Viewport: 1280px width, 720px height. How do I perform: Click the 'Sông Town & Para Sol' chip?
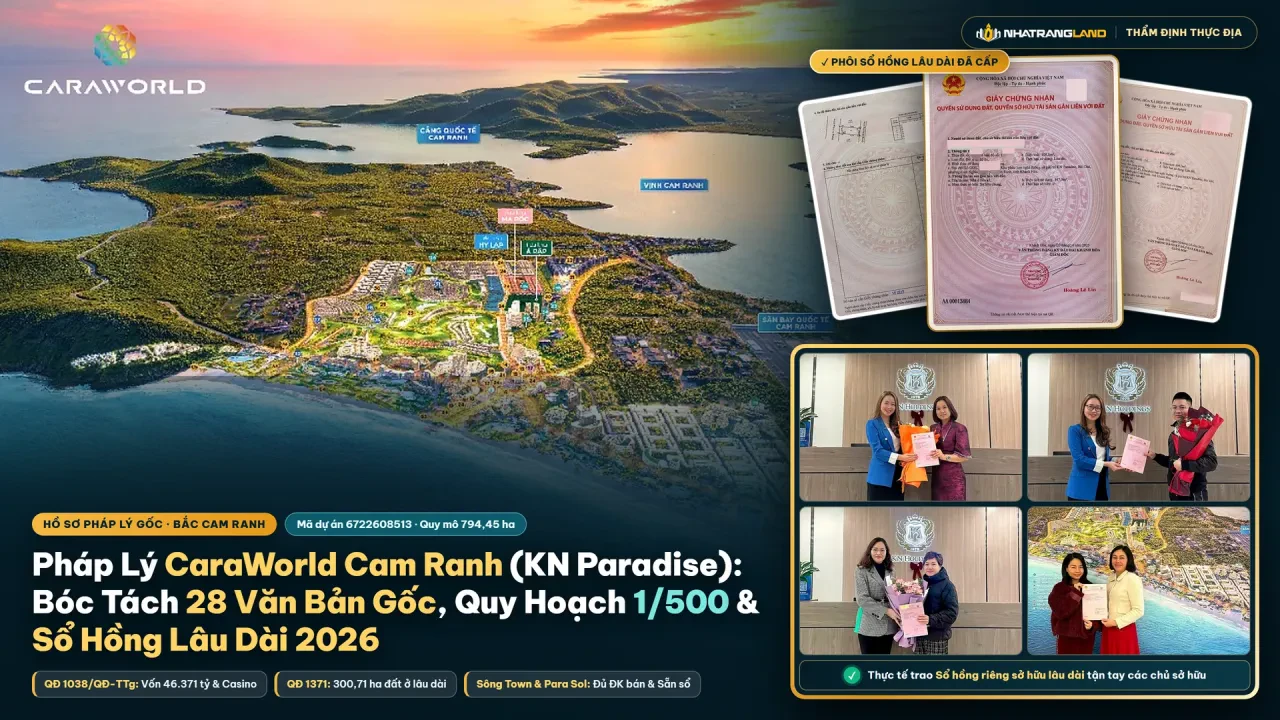point(583,684)
